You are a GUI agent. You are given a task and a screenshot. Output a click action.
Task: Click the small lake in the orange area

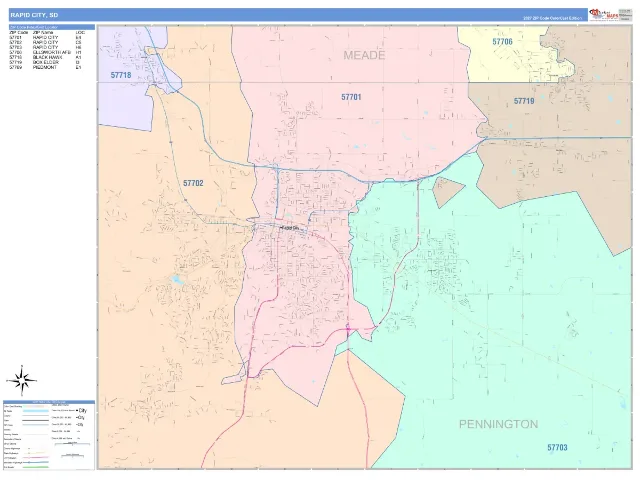(176, 280)
